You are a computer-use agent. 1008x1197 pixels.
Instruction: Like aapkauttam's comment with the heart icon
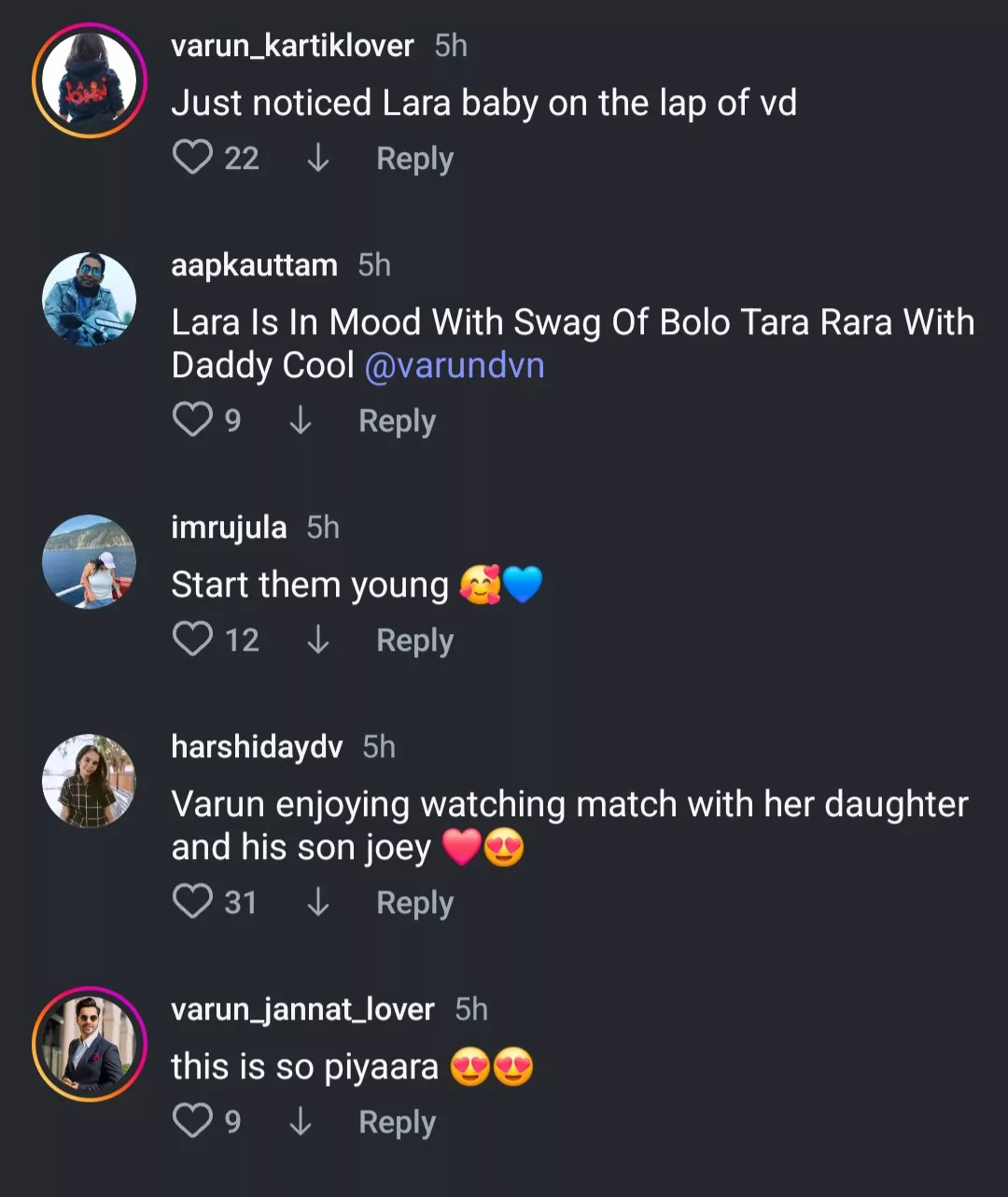pos(192,420)
